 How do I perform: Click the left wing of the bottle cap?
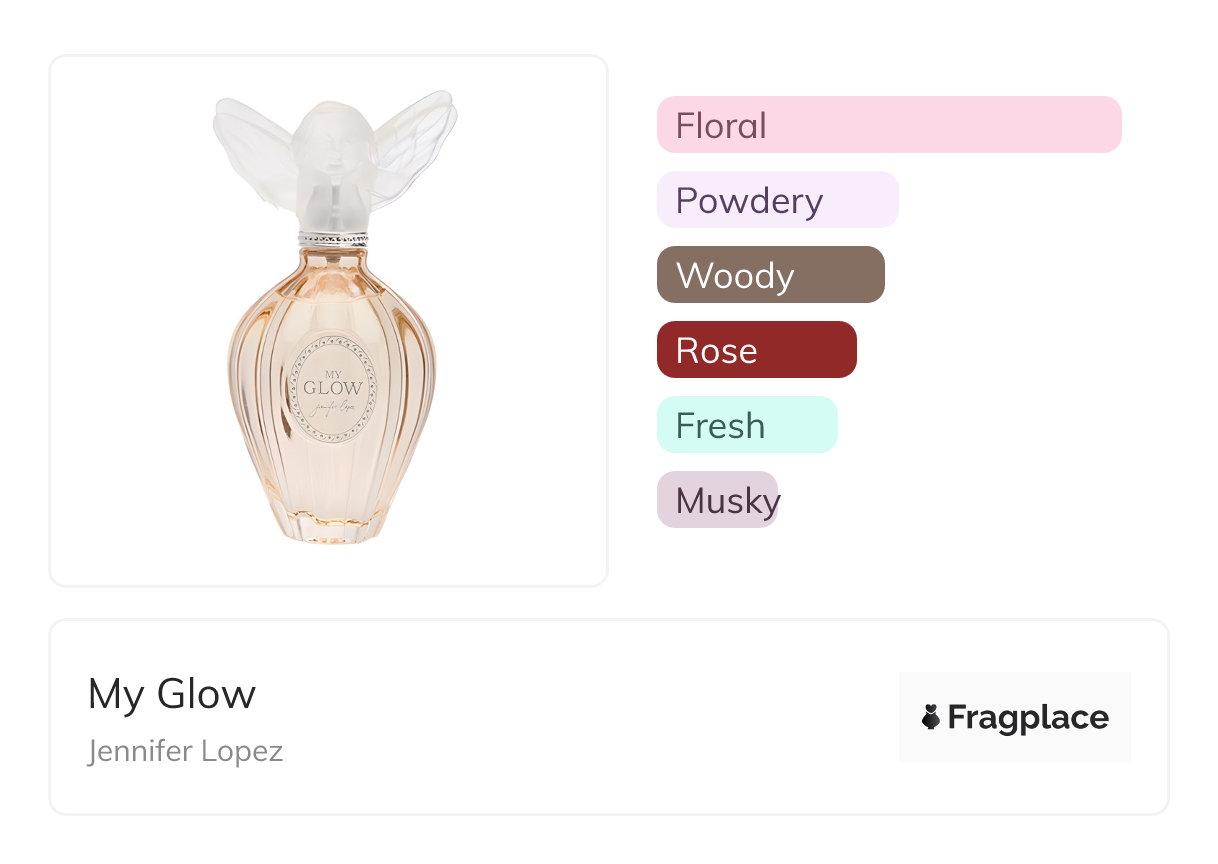250,145
